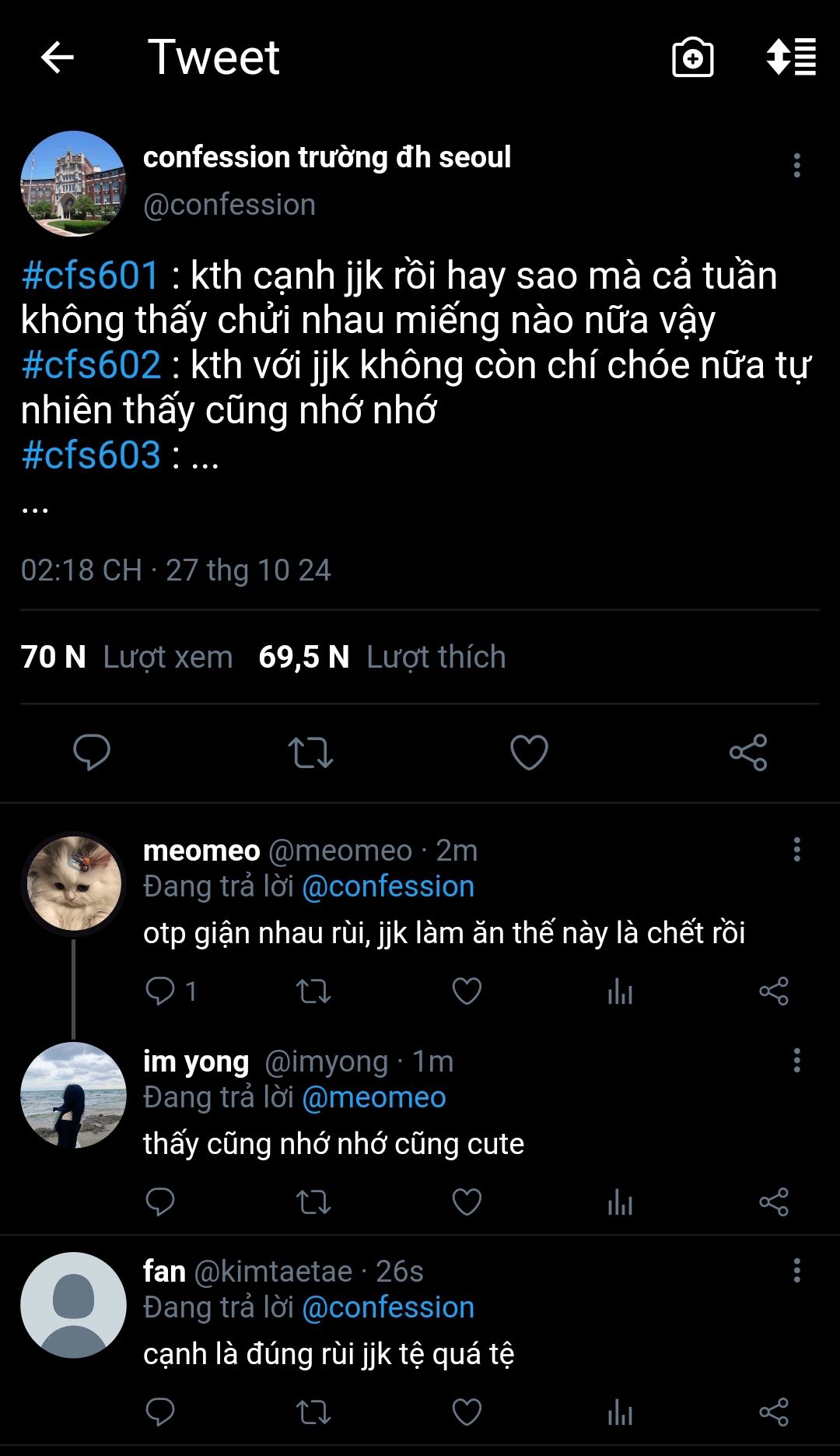Open more options on meomeo's reply
The height and width of the screenshot is (1456, 840).
click(x=796, y=850)
